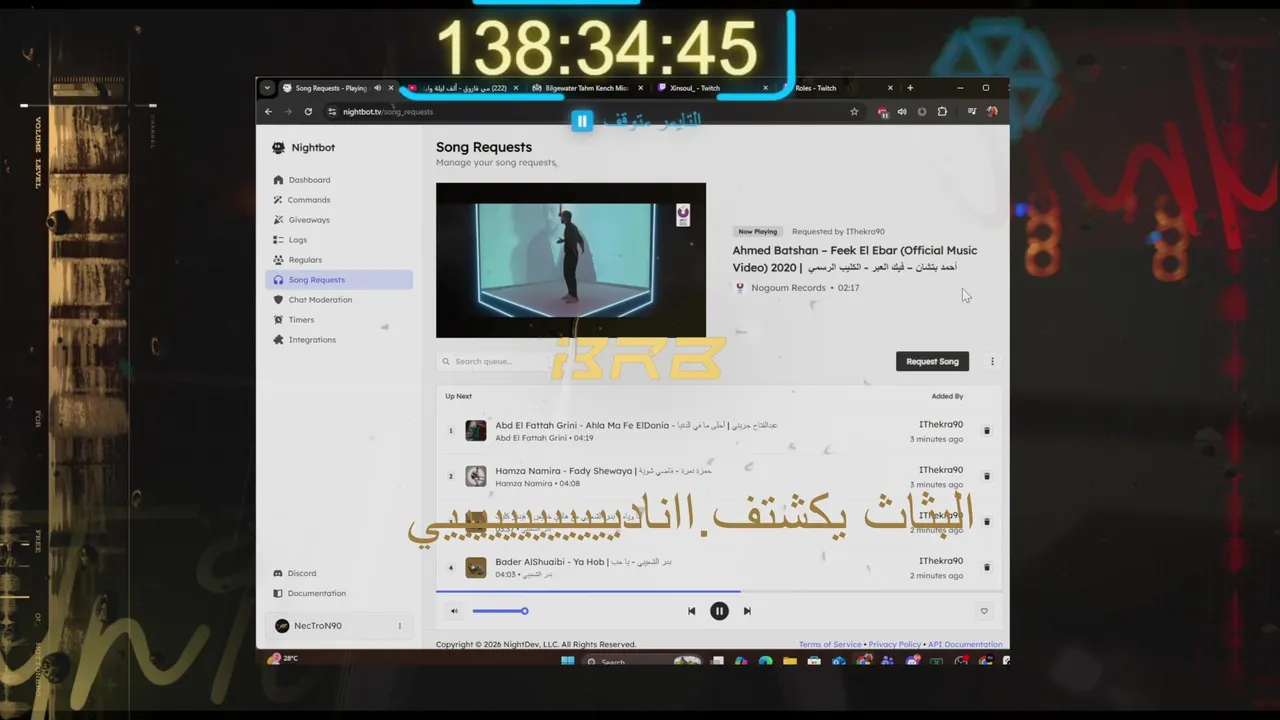Click the song progress bar
Image resolution: width=1280 pixels, height=720 pixels.
point(719,592)
